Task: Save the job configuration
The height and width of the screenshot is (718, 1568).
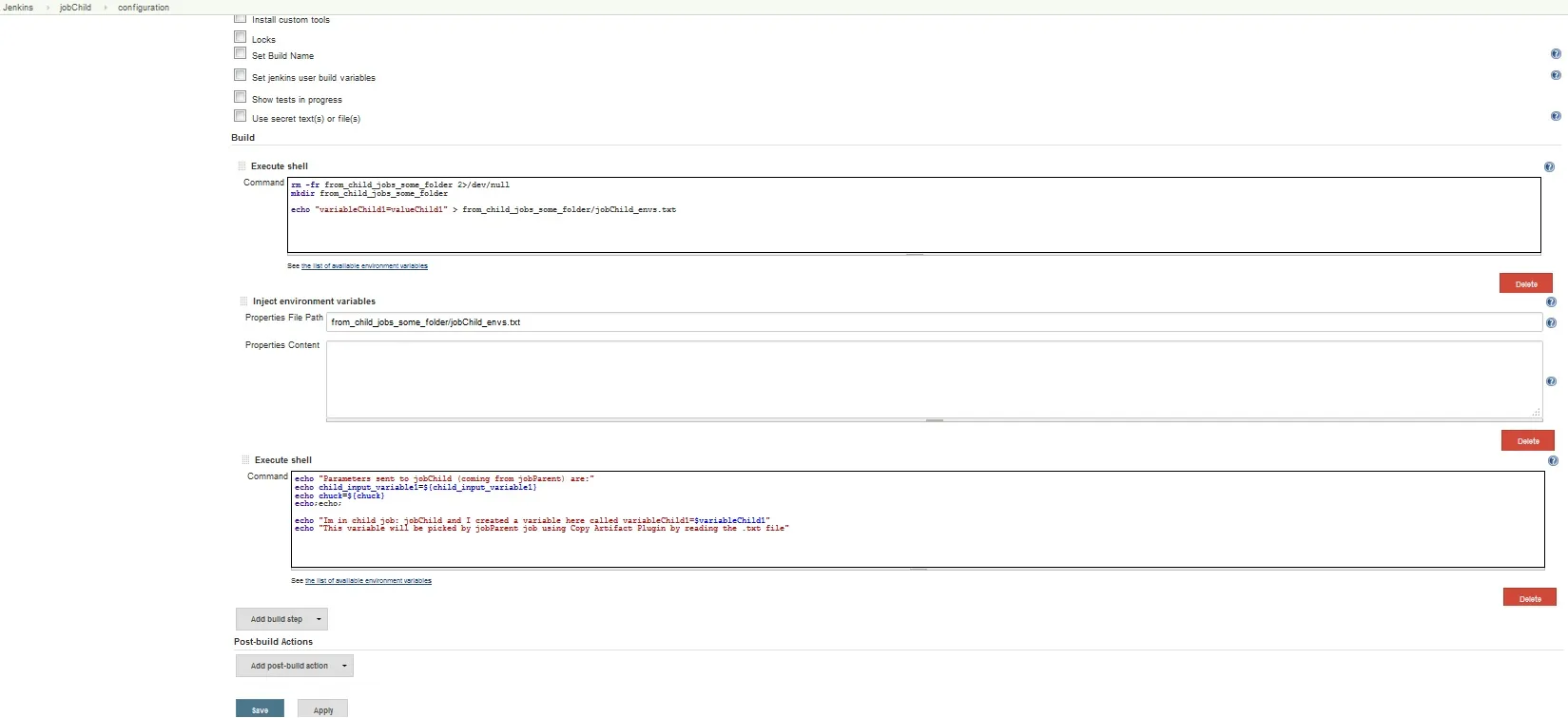Action: 260,709
